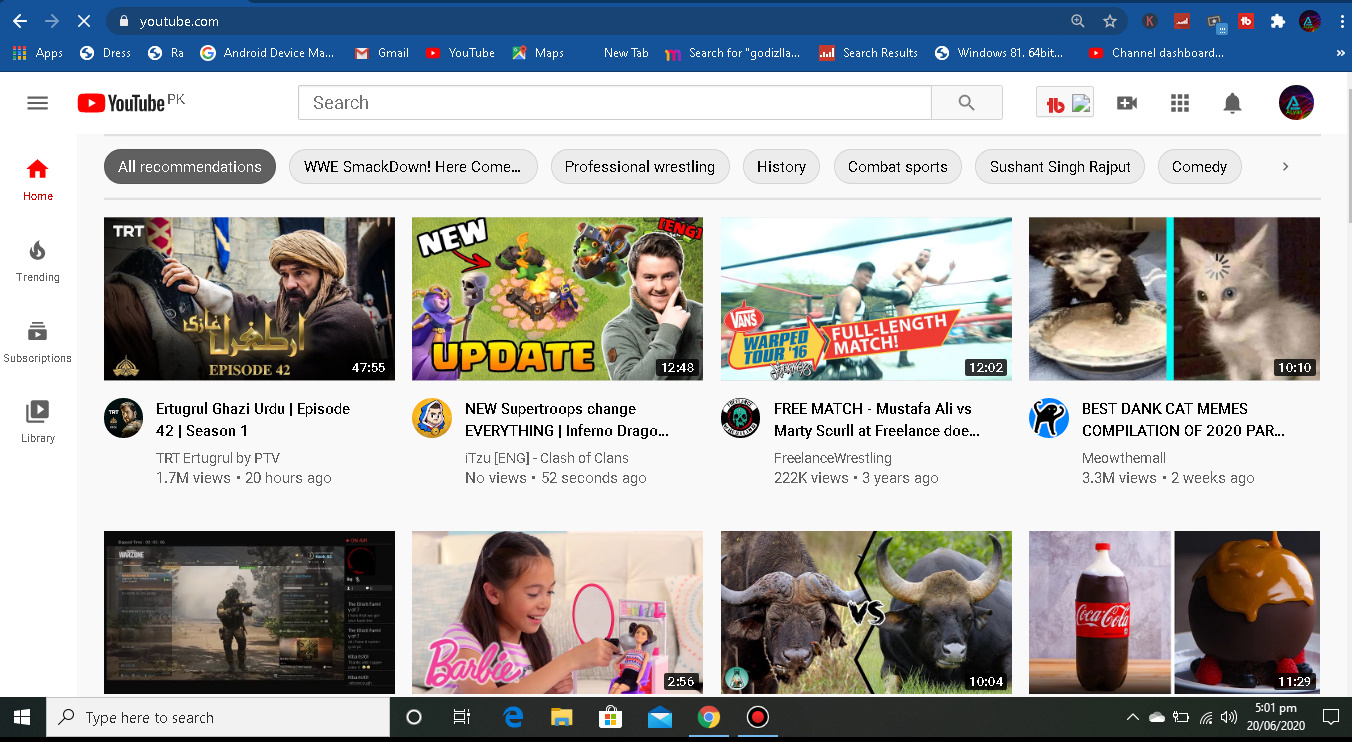Open TRT Ertugrul by PTV channel name
Image resolution: width=1352 pixels, height=742 pixels.
point(218,458)
